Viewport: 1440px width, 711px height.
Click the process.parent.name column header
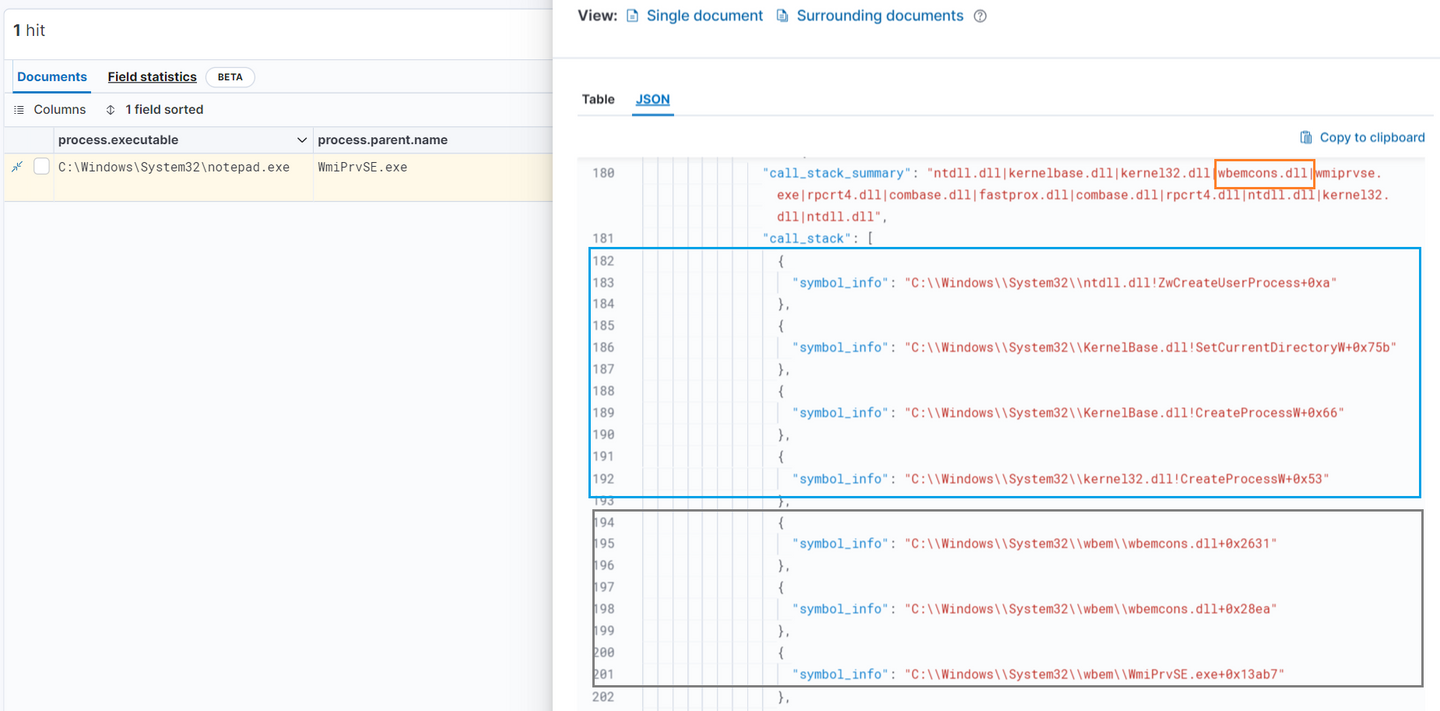(382, 140)
